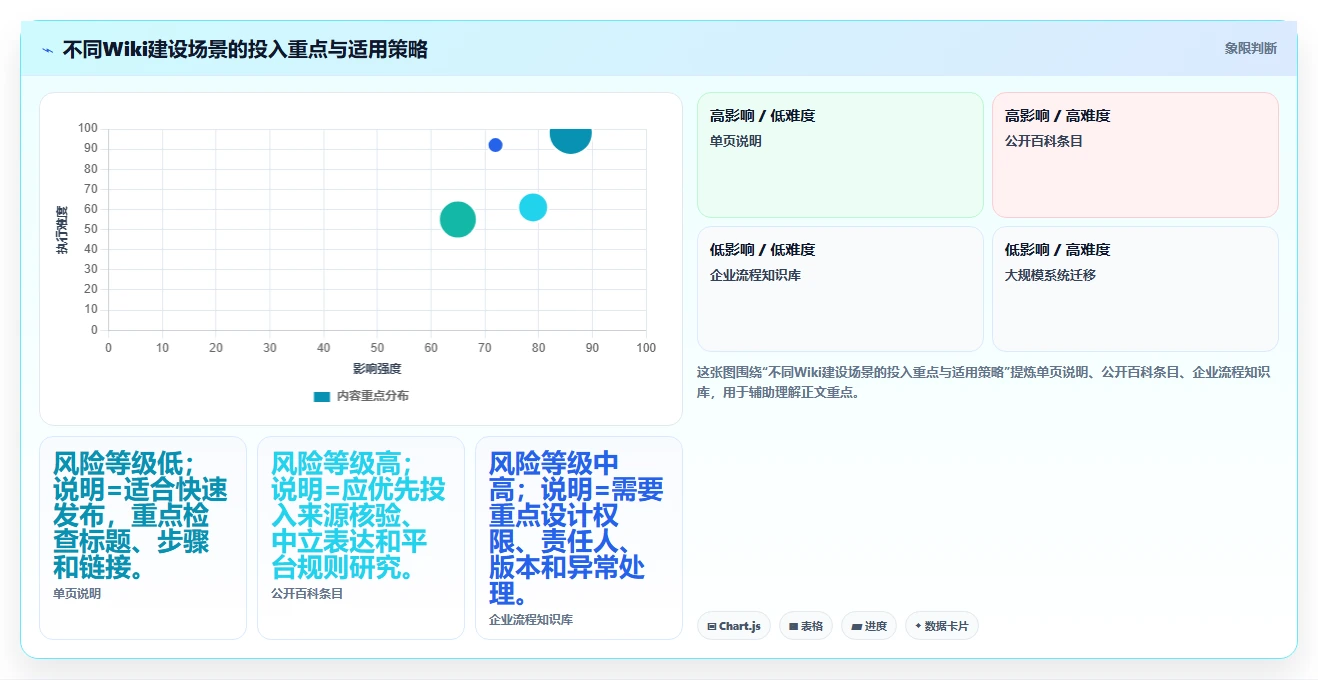Click the Chart.js tag chip
1318x680 pixels.
pyautogui.click(x=734, y=626)
